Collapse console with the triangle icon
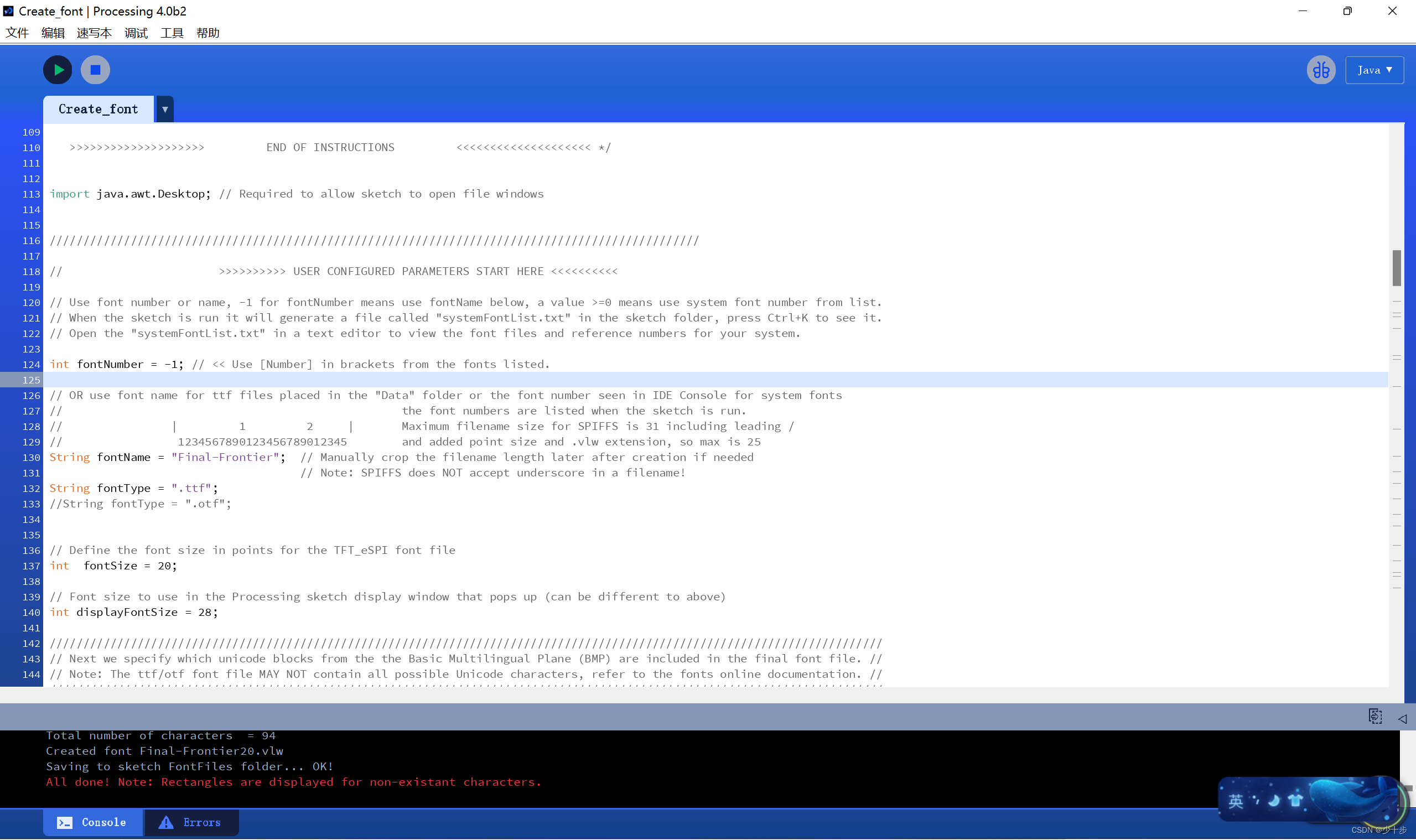Viewport: 1416px width, 840px height. (x=1402, y=718)
